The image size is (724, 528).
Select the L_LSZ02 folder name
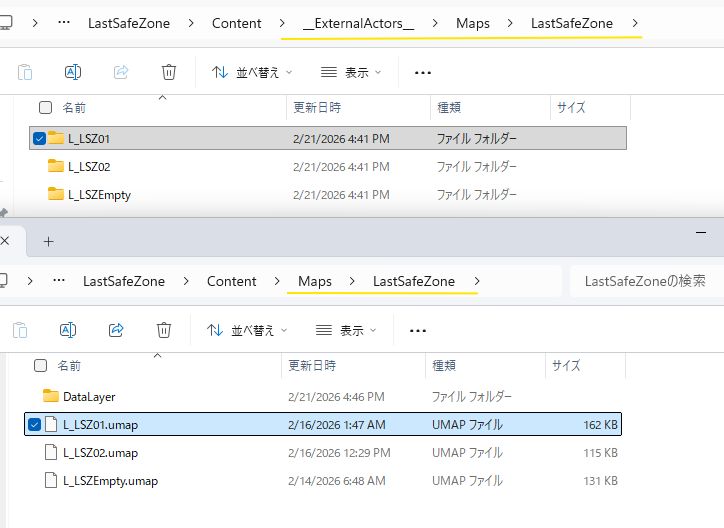pos(89,167)
